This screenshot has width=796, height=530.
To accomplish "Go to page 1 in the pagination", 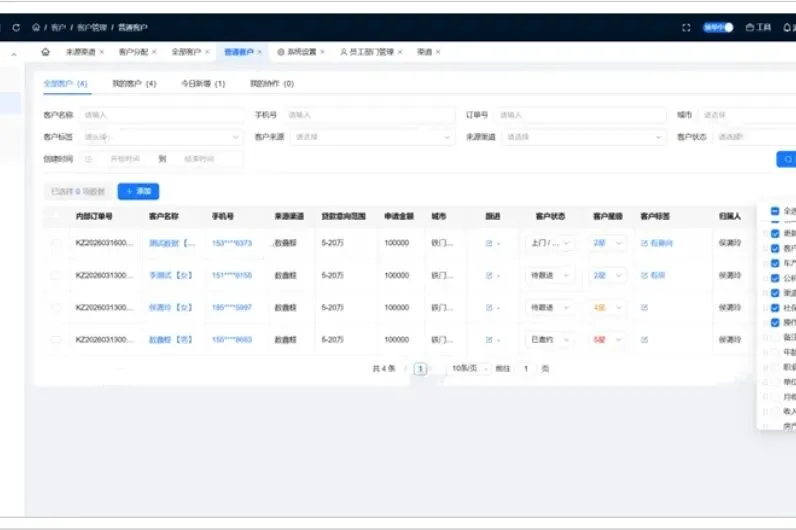I will click(420, 369).
